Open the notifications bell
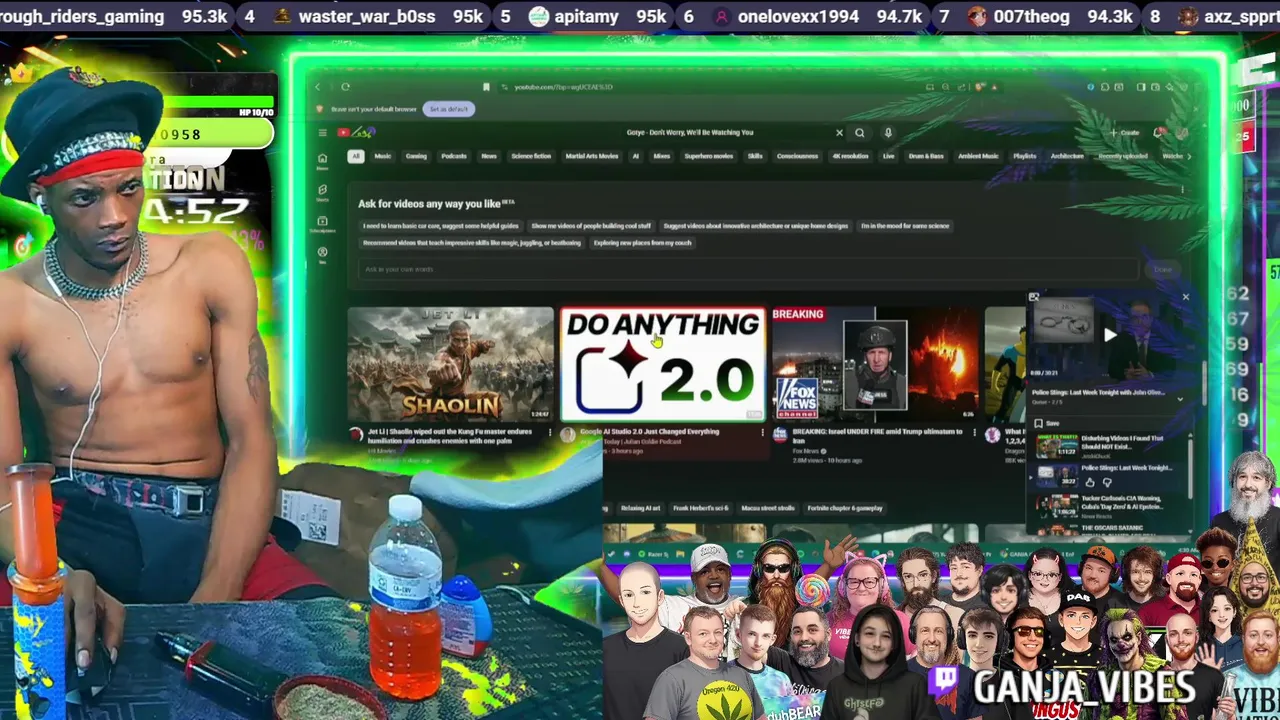 click(x=1158, y=132)
